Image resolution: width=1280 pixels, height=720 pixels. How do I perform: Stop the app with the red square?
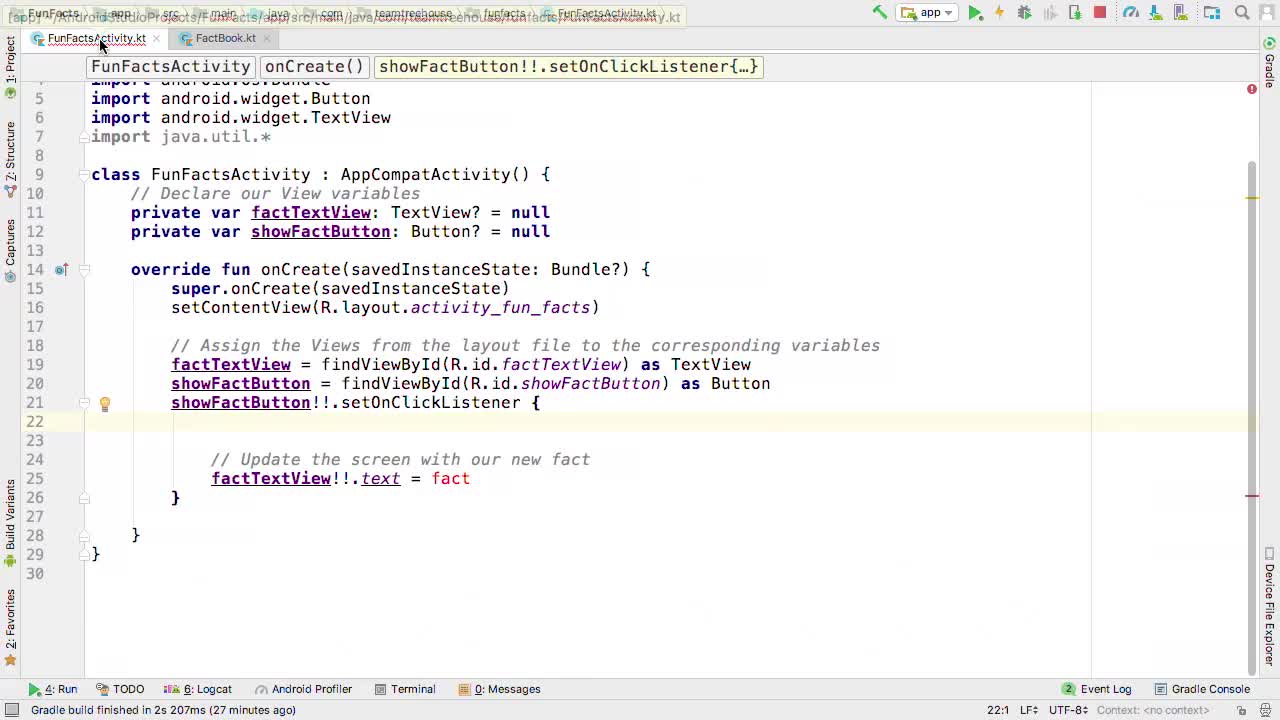tap(1100, 13)
